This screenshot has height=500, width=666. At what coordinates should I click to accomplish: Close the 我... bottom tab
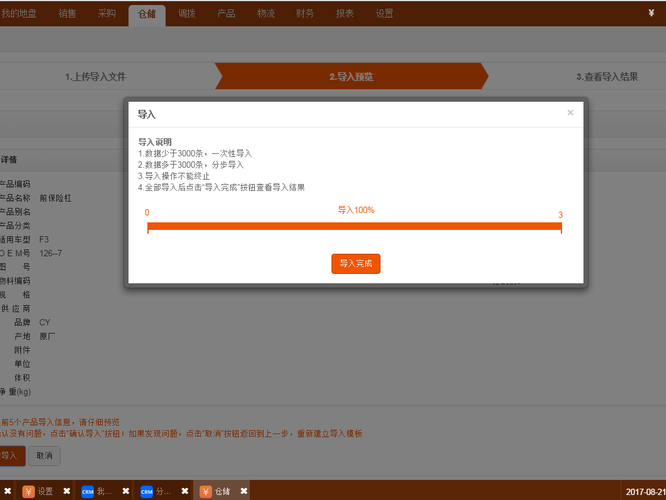[x=126, y=491]
